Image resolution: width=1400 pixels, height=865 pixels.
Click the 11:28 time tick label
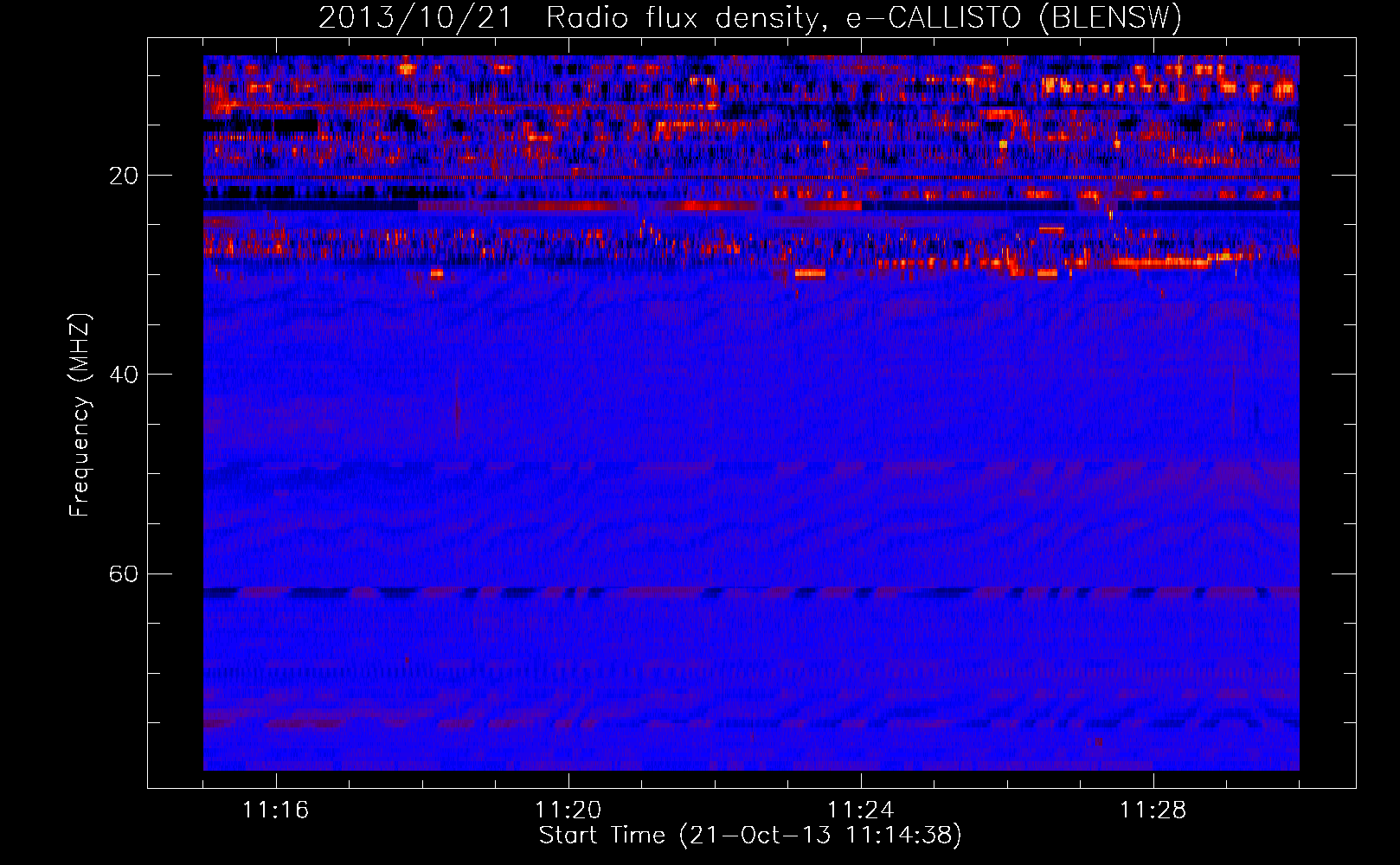click(1153, 811)
